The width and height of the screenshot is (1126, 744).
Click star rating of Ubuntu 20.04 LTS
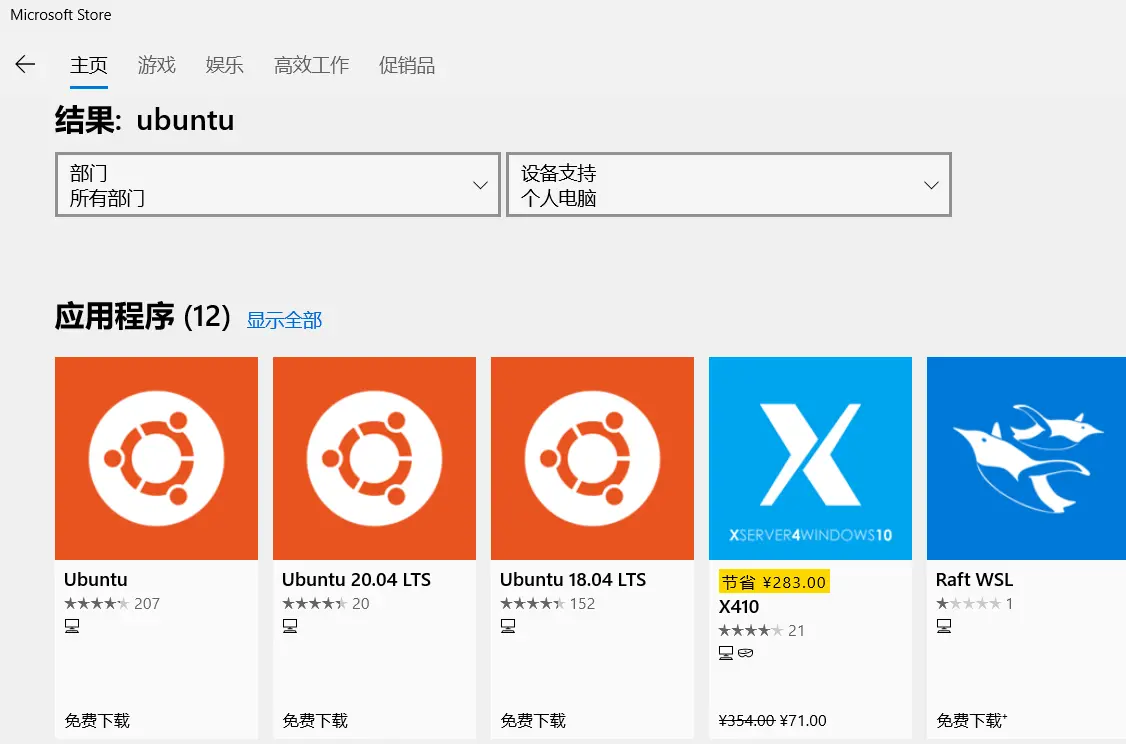315,603
